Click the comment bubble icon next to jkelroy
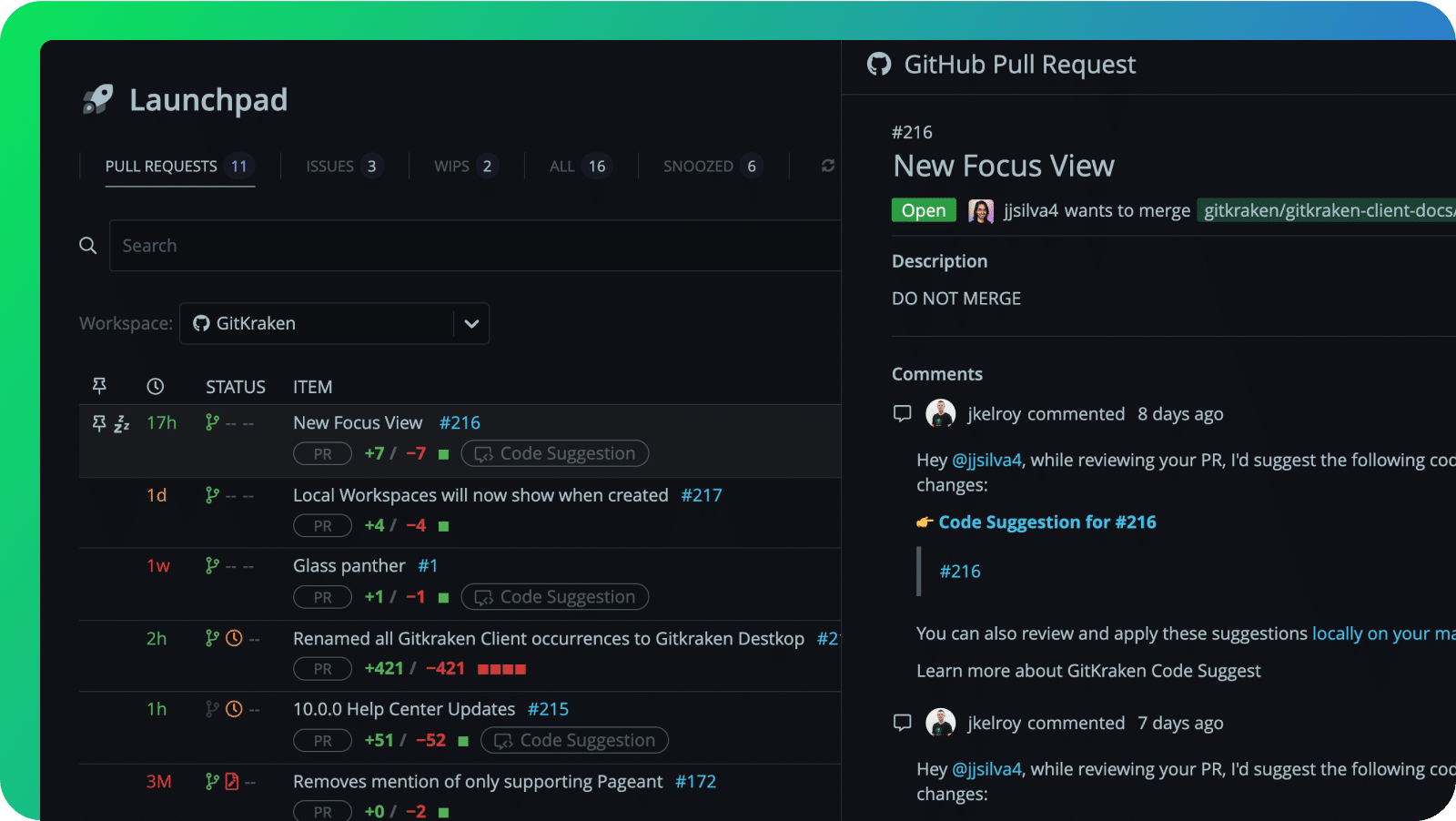 902,413
